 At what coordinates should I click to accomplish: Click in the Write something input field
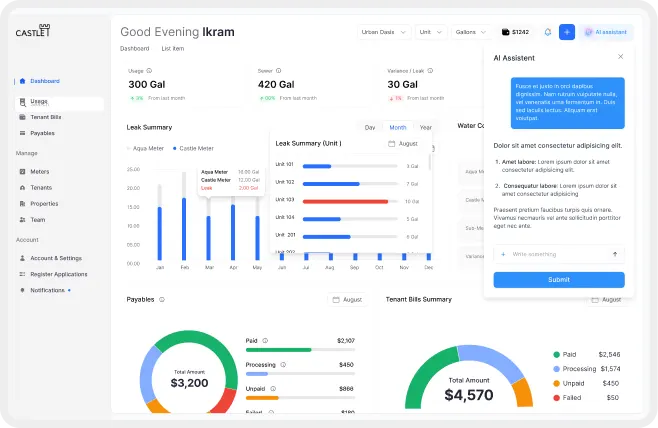[559, 254]
